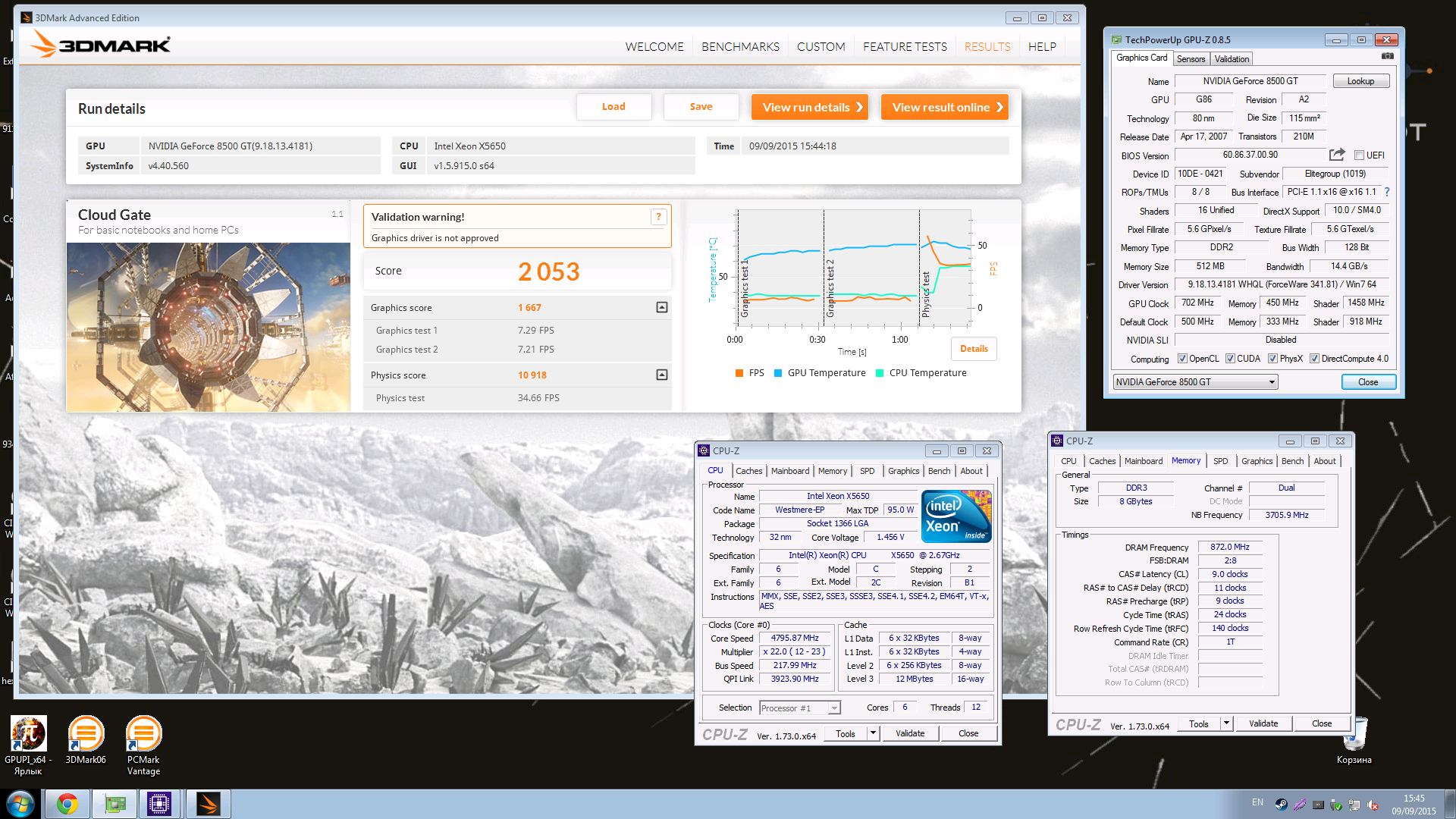The height and width of the screenshot is (819, 1456).
Task: Collapse the Physics score section
Action: click(662, 375)
